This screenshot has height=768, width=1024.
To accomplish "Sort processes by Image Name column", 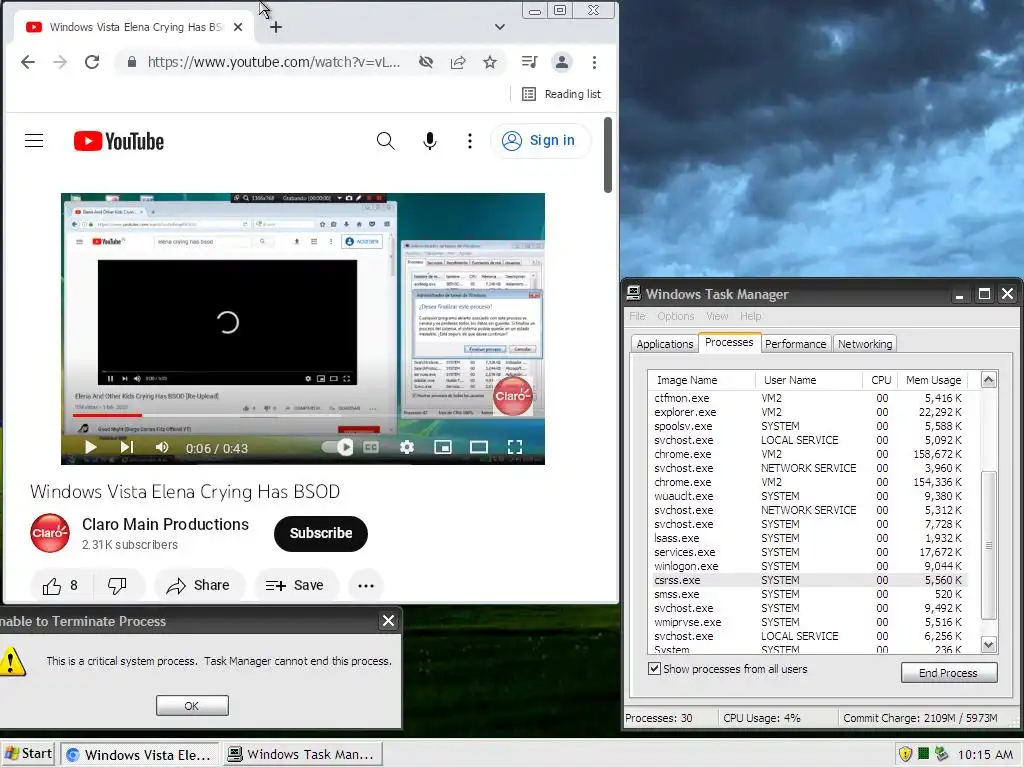I will (x=701, y=380).
